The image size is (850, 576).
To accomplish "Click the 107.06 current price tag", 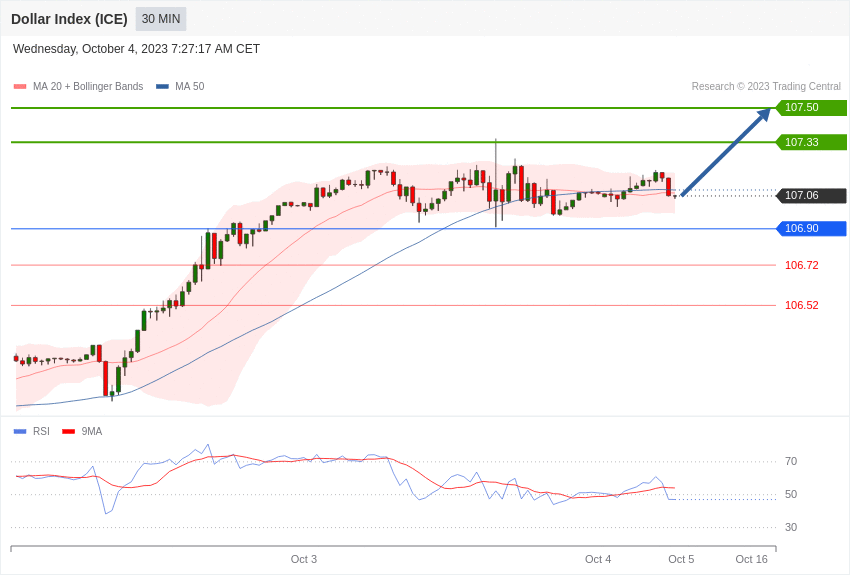I will click(811, 196).
